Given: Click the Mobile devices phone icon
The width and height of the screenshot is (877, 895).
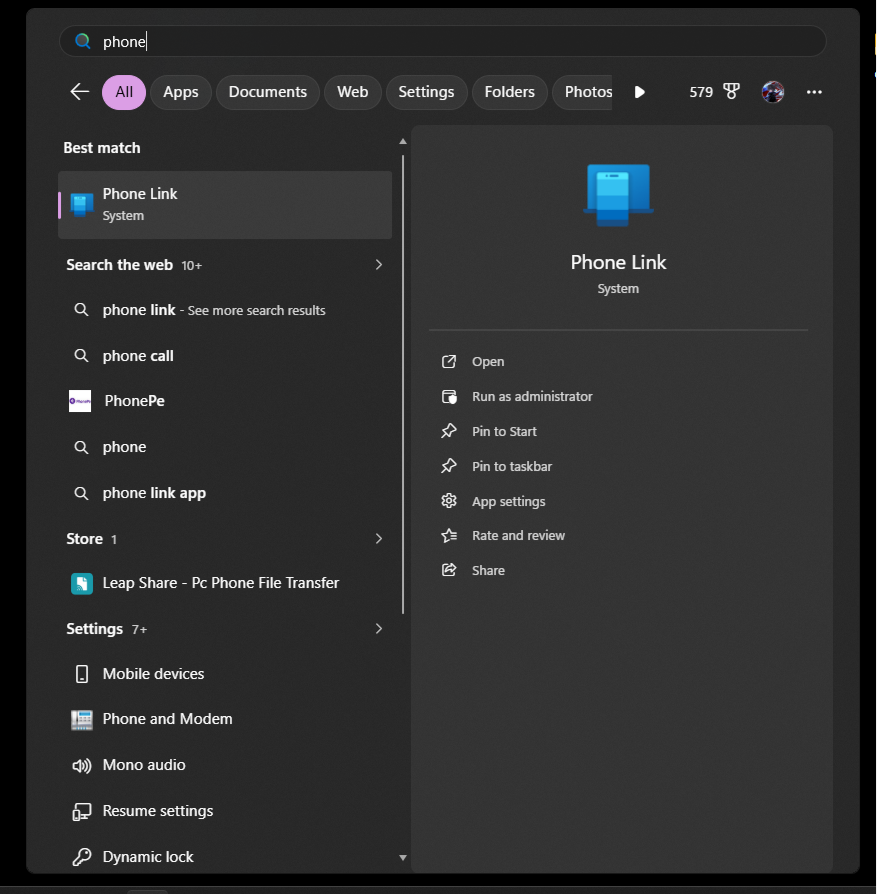Looking at the screenshot, I should (x=82, y=674).
